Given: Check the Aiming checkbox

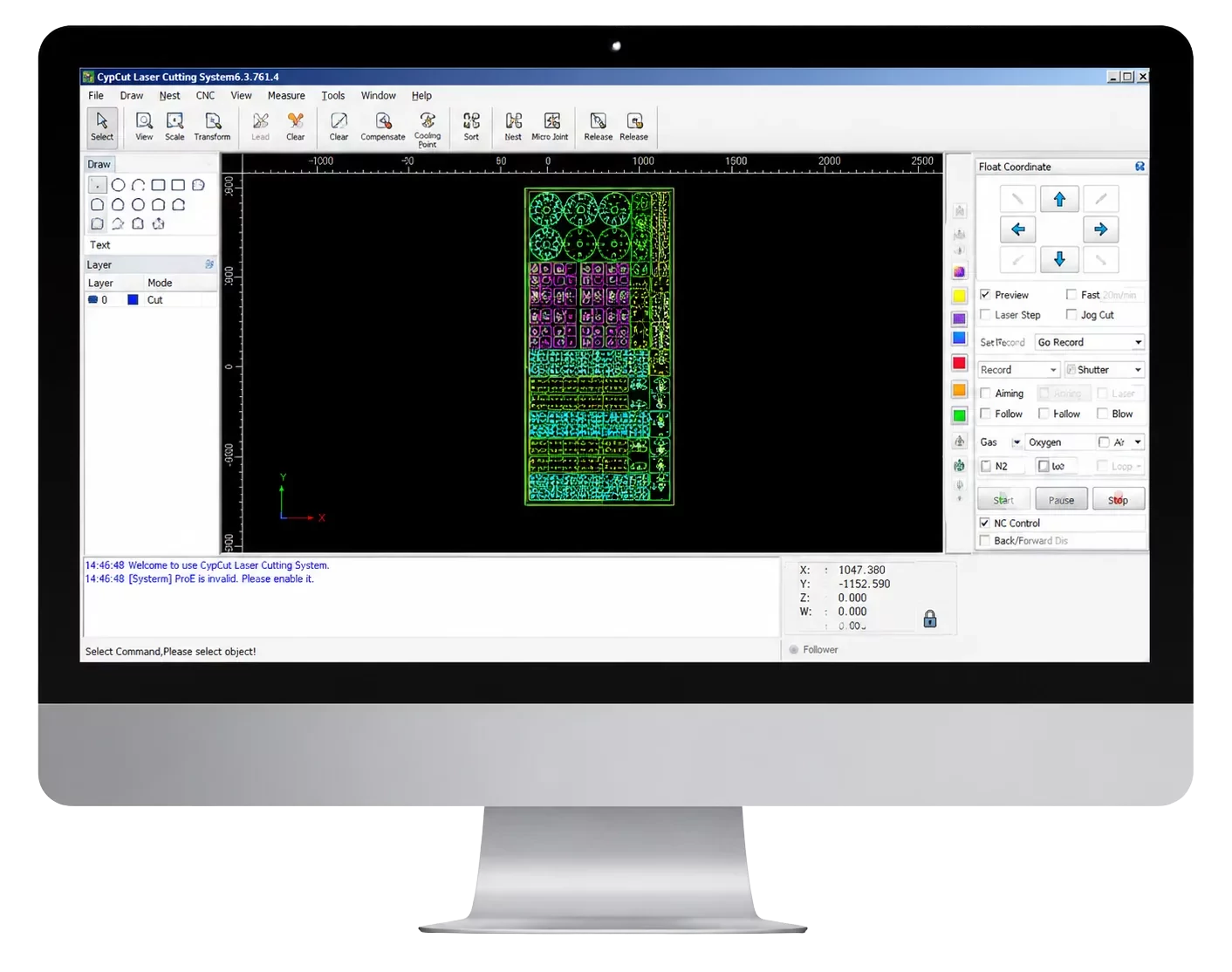Looking at the screenshot, I should pyautogui.click(x=985, y=394).
